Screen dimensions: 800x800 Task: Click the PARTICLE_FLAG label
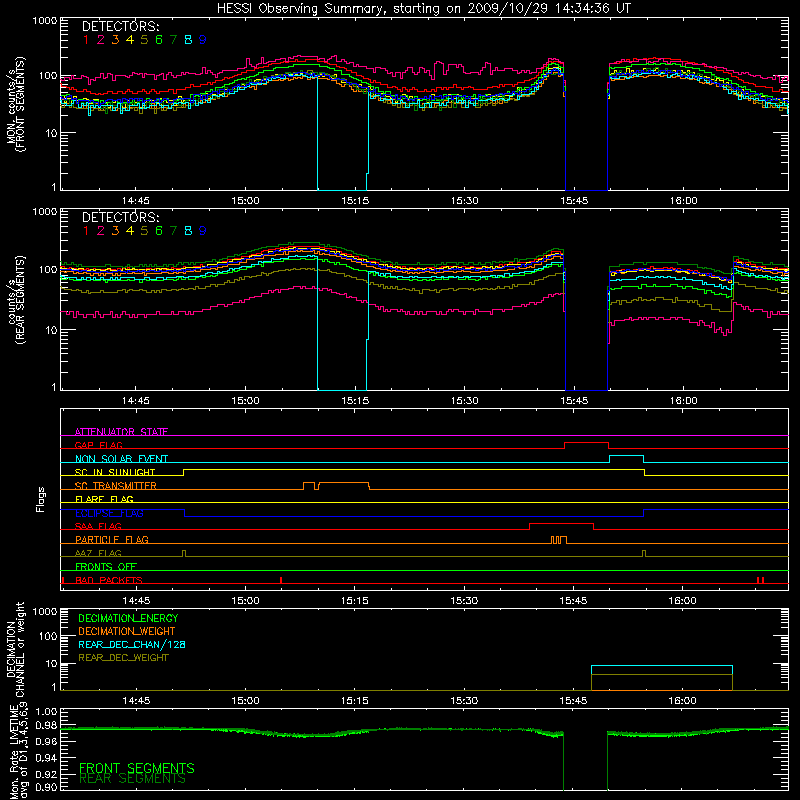[x=112, y=540]
